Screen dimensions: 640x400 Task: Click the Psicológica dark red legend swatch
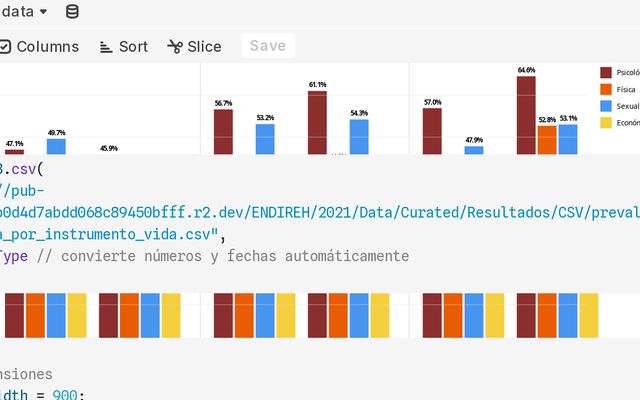(x=606, y=72)
